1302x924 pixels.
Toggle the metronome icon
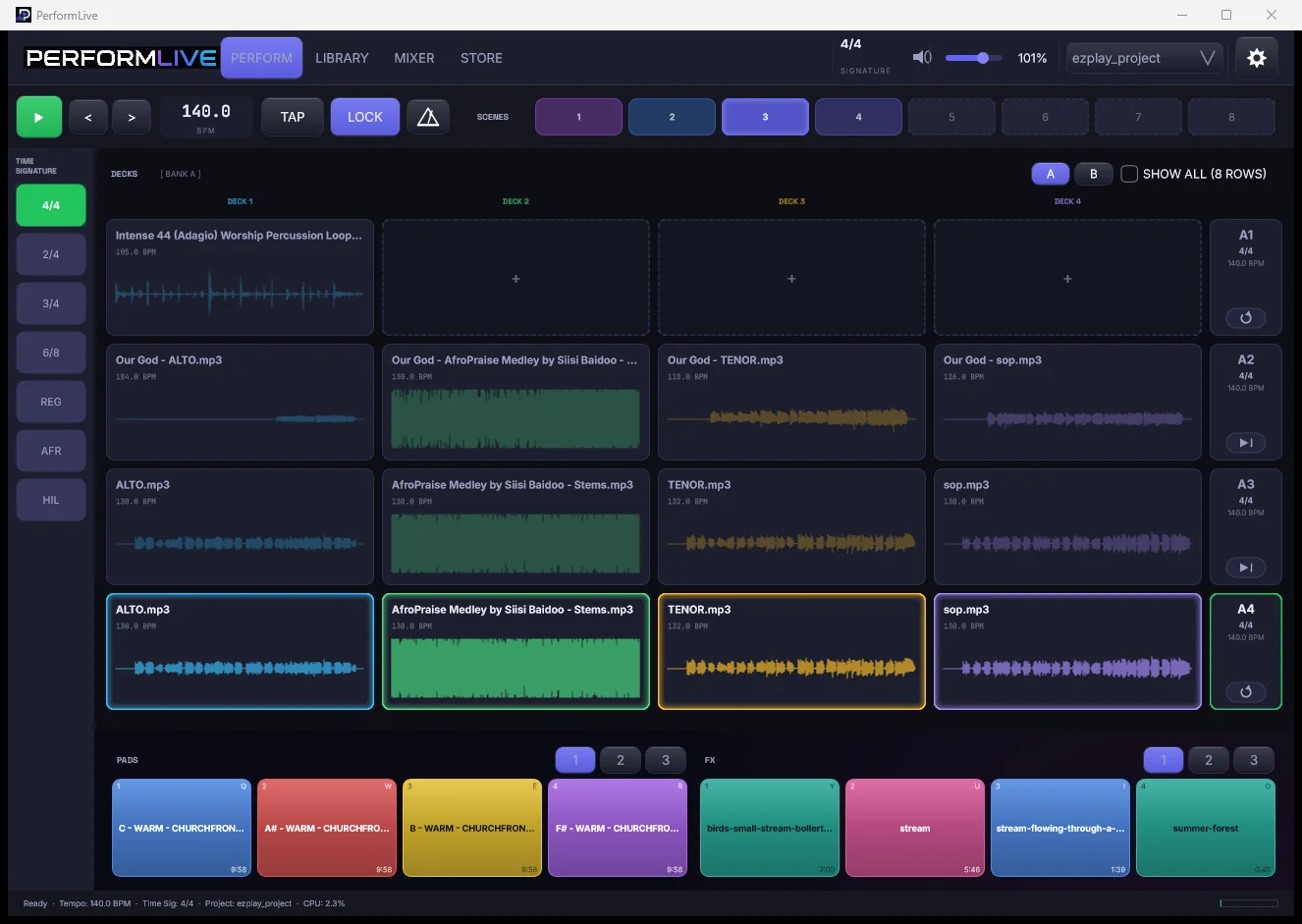[428, 117]
